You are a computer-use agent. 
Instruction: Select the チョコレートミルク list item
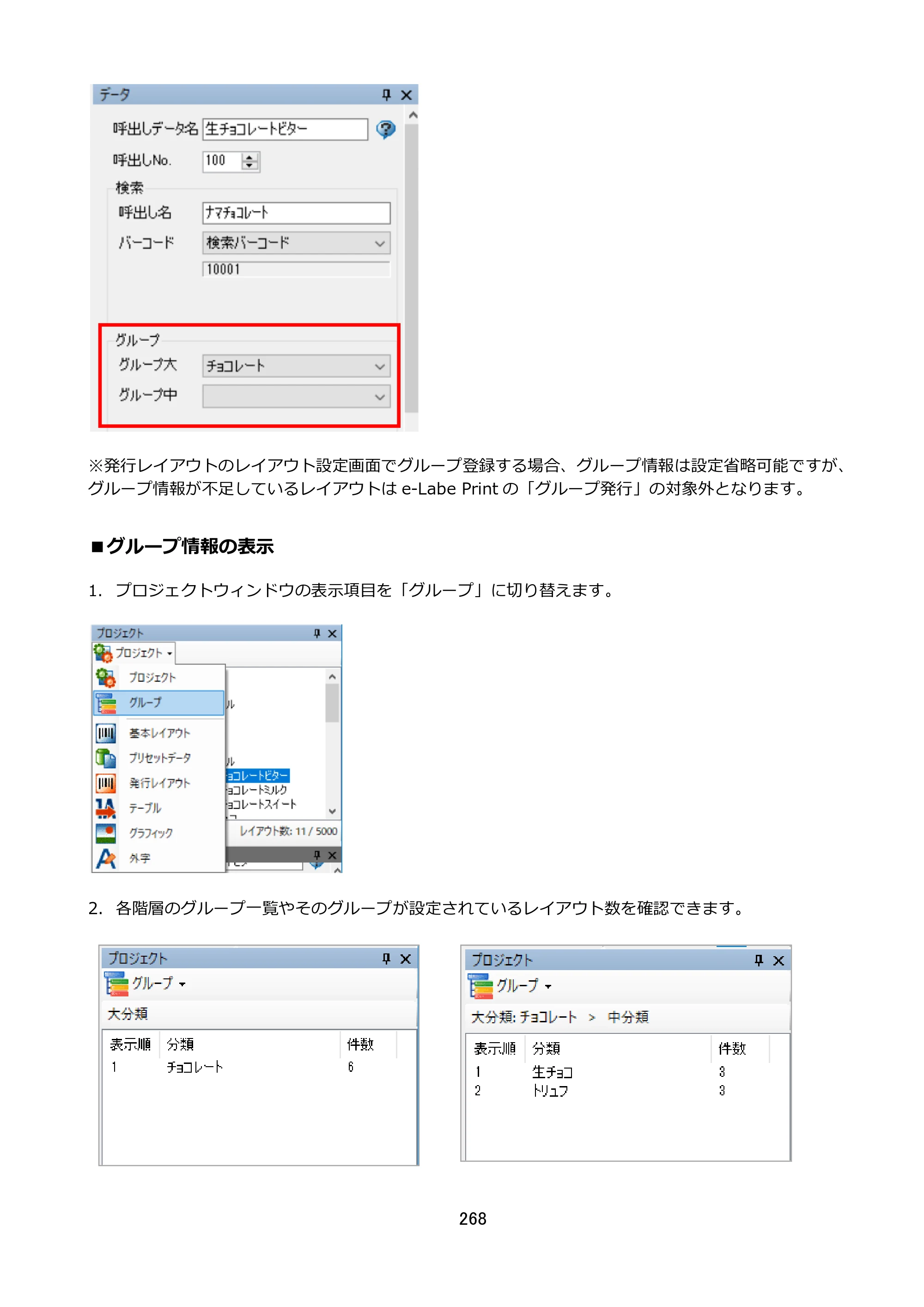256,790
